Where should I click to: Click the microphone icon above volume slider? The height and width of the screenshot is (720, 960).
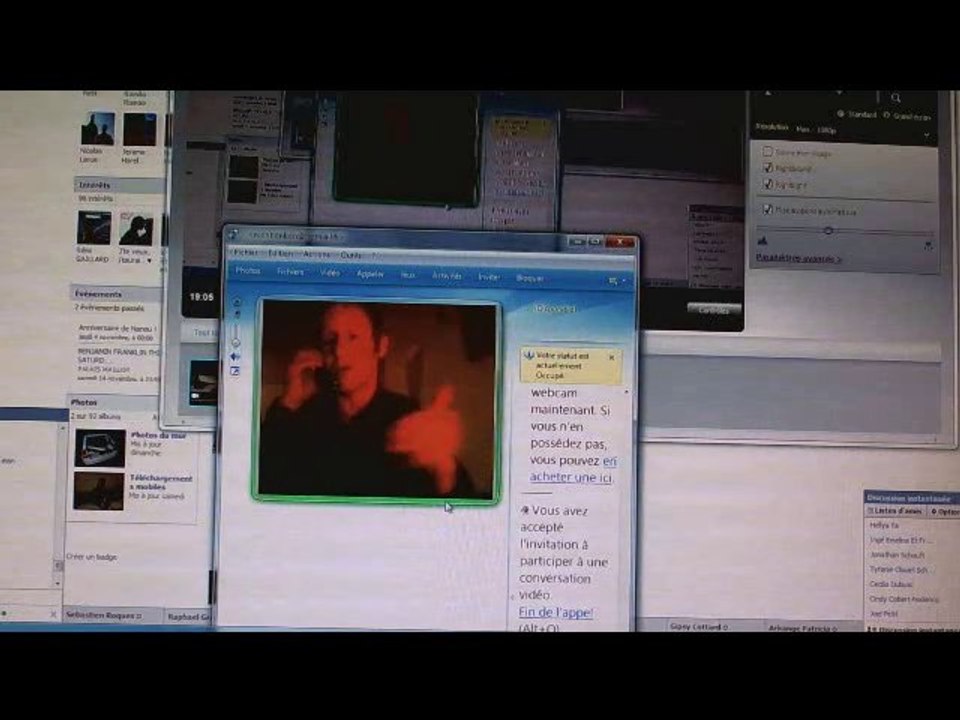click(238, 314)
